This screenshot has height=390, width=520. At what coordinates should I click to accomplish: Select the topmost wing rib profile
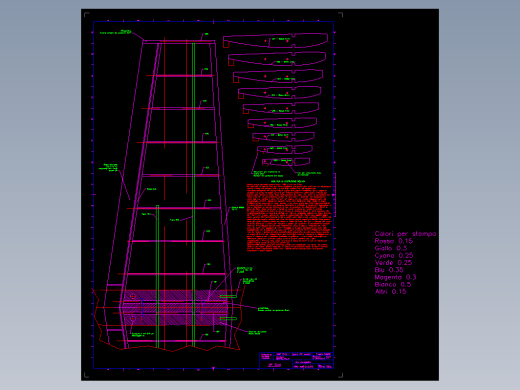[275, 41]
